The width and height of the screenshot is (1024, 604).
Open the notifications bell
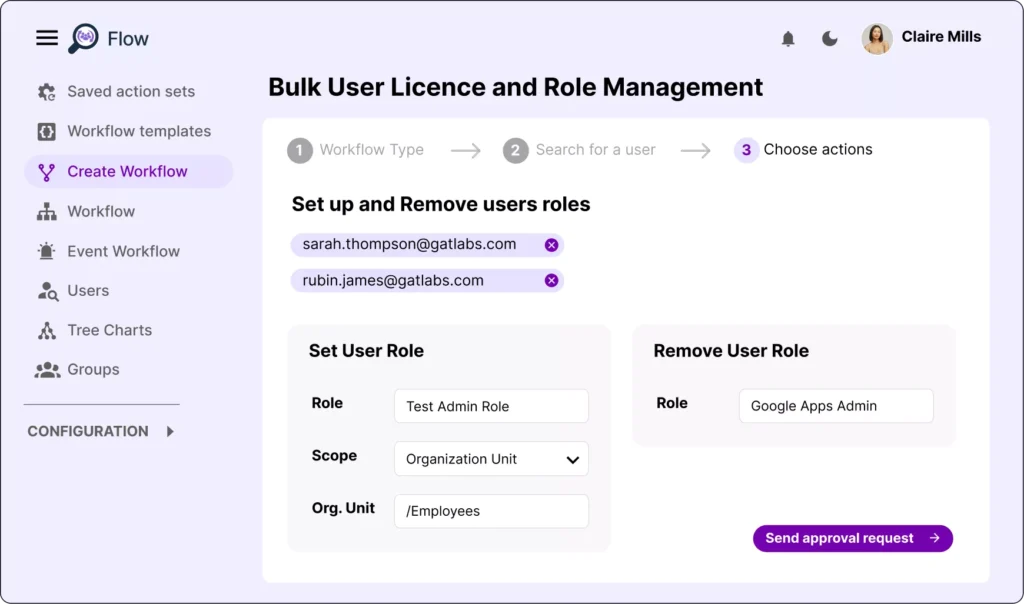(788, 39)
